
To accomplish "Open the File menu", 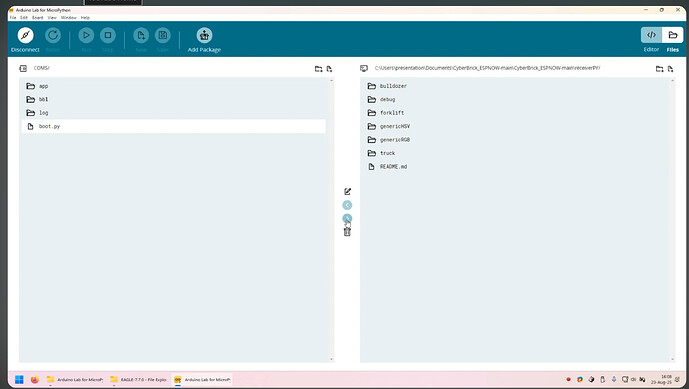I will 13,18.
